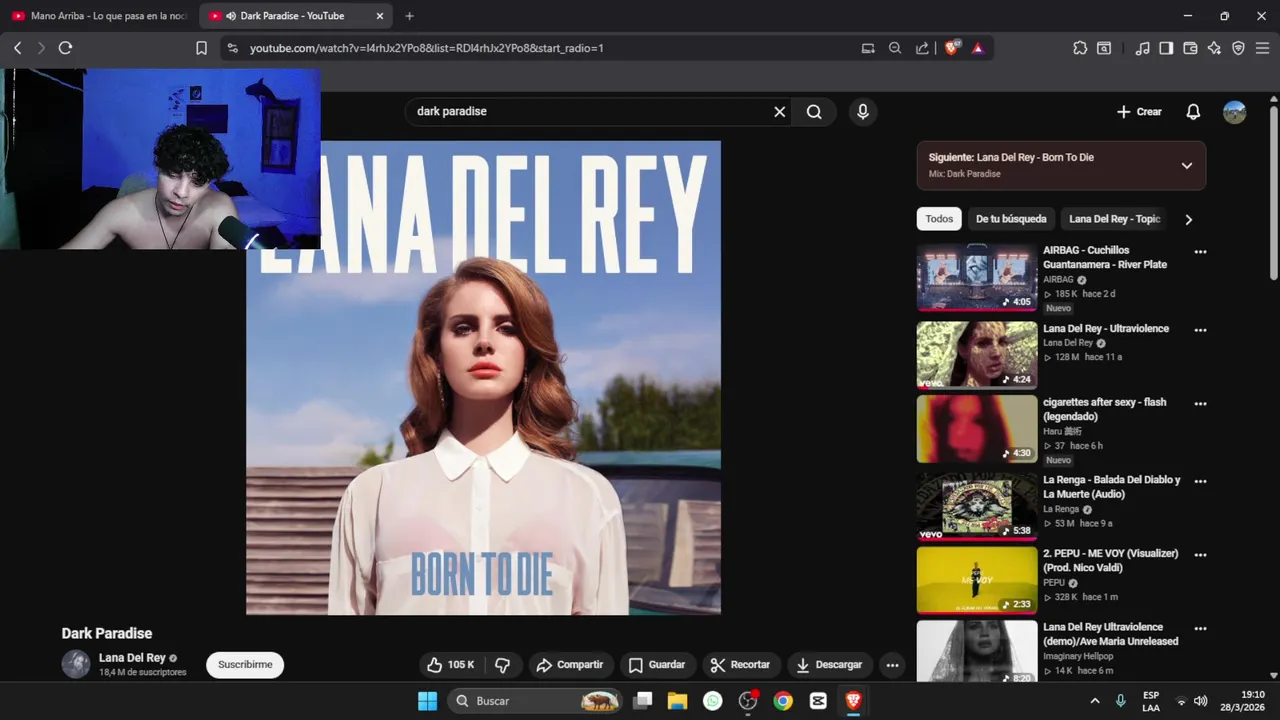View site information icon in address bar
Screen dimensions: 1280x720
(x=232, y=48)
